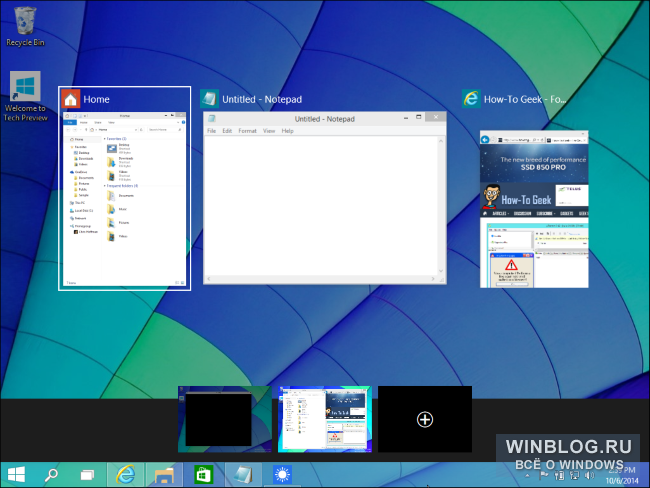Select the Home File Explorer window thumbnail

coord(124,199)
